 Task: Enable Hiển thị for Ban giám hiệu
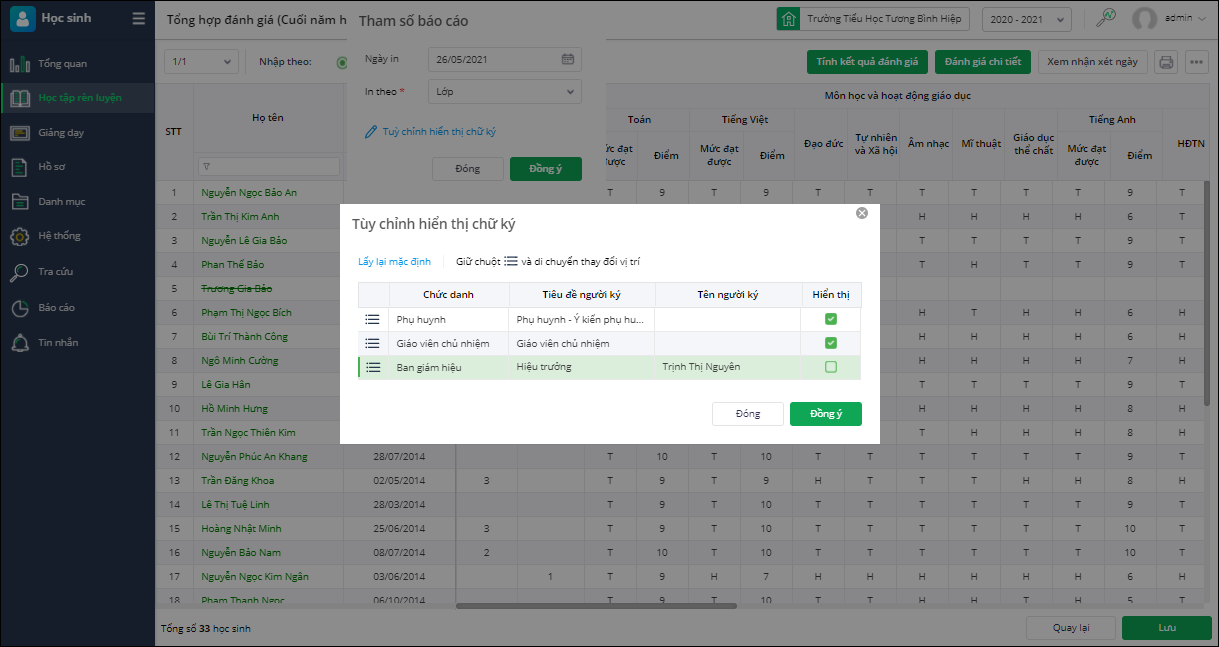click(831, 367)
